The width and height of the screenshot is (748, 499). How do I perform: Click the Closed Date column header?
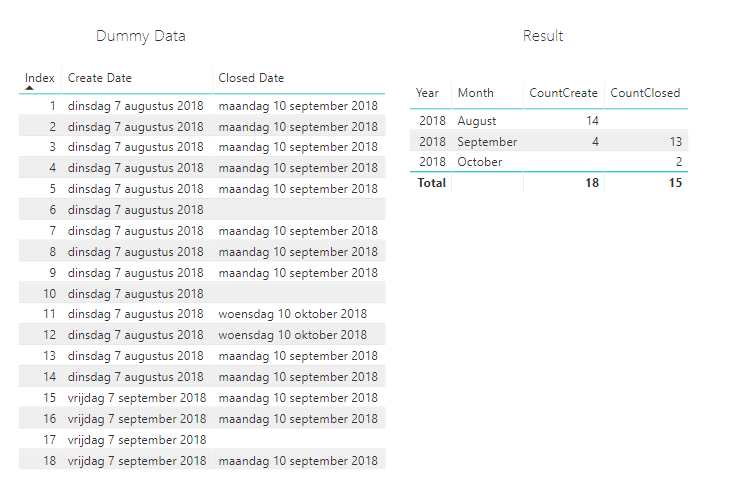pyautogui.click(x=251, y=78)
